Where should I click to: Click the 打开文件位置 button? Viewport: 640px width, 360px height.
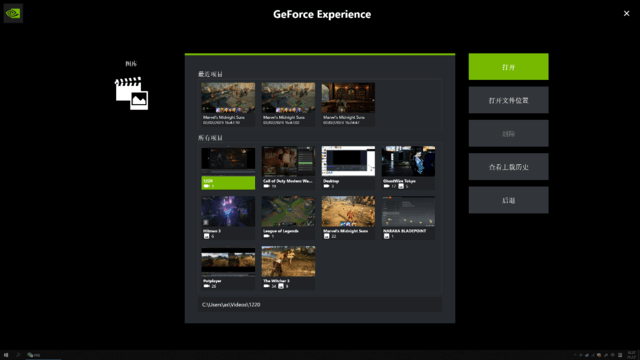pyautogui.click(x=509, y=100)
